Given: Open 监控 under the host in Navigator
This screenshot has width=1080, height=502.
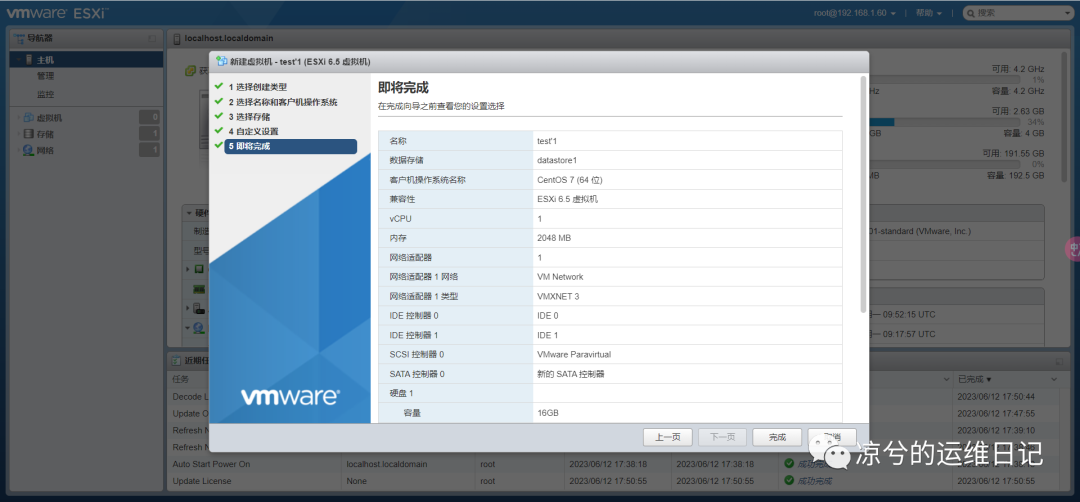Looking at the screenshot, I should pyautogui.click(x=45, y=94).
